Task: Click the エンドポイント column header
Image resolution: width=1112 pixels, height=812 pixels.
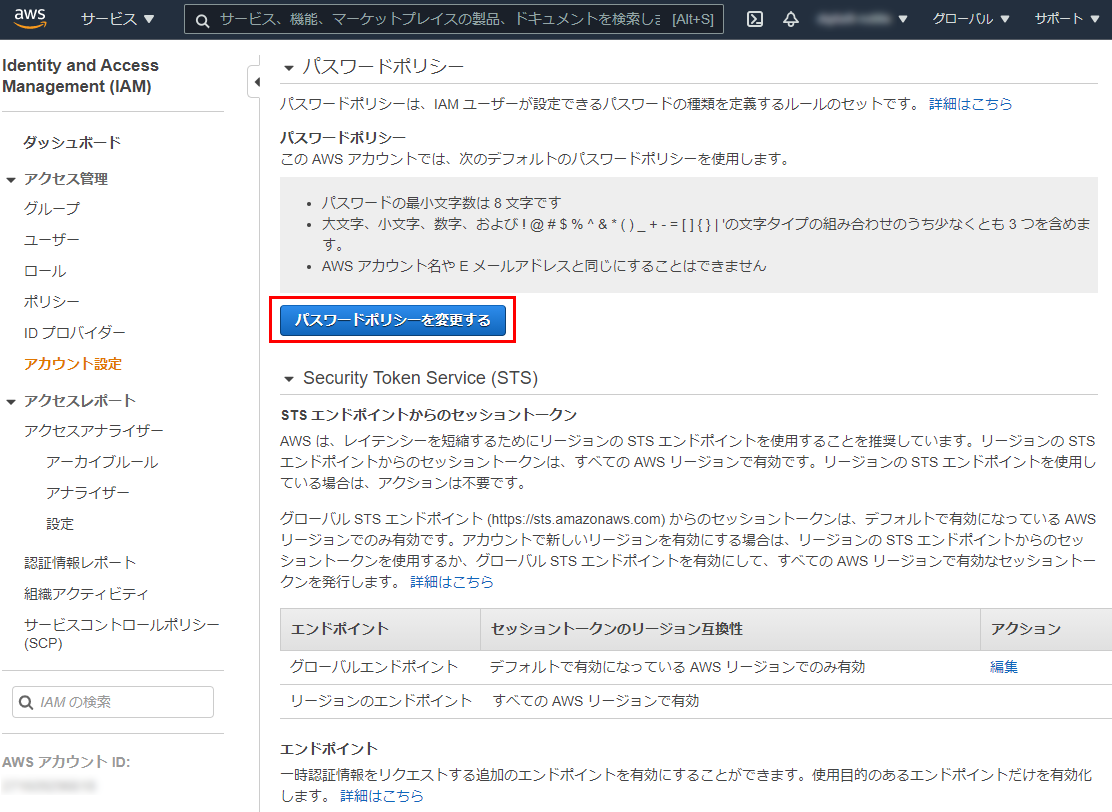Action: [x=380, y=629]
